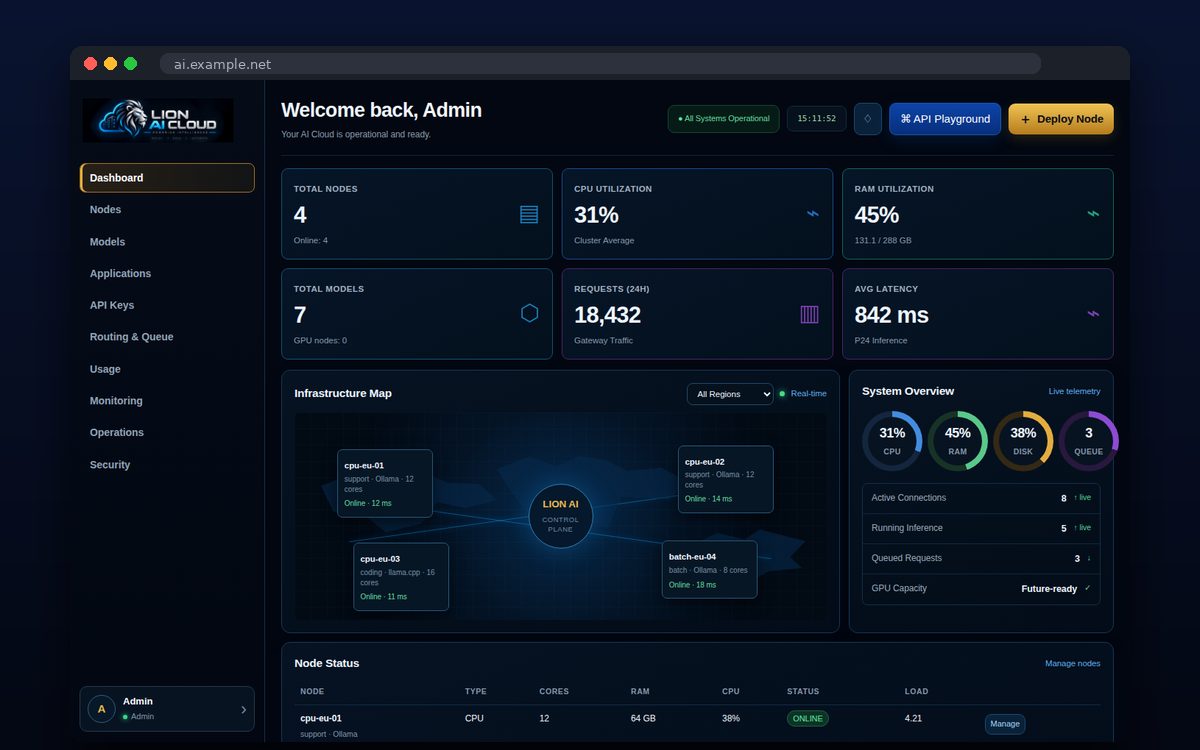
Task: Click the LION AI control plane hub
Action: pos(560,516)
